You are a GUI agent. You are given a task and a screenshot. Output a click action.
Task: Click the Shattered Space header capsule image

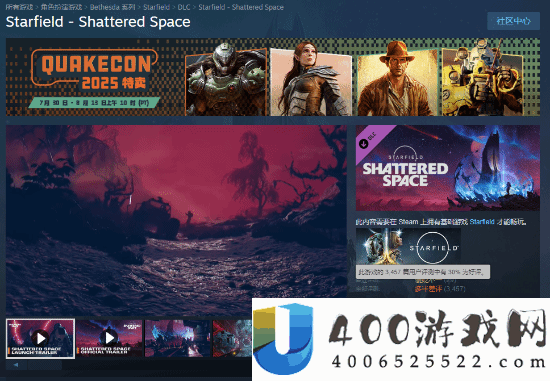[448, 168]
